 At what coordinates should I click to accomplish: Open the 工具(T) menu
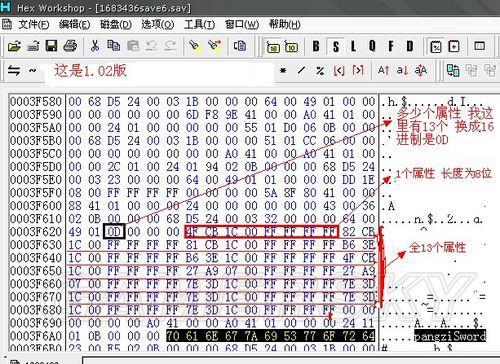(199, 24)
